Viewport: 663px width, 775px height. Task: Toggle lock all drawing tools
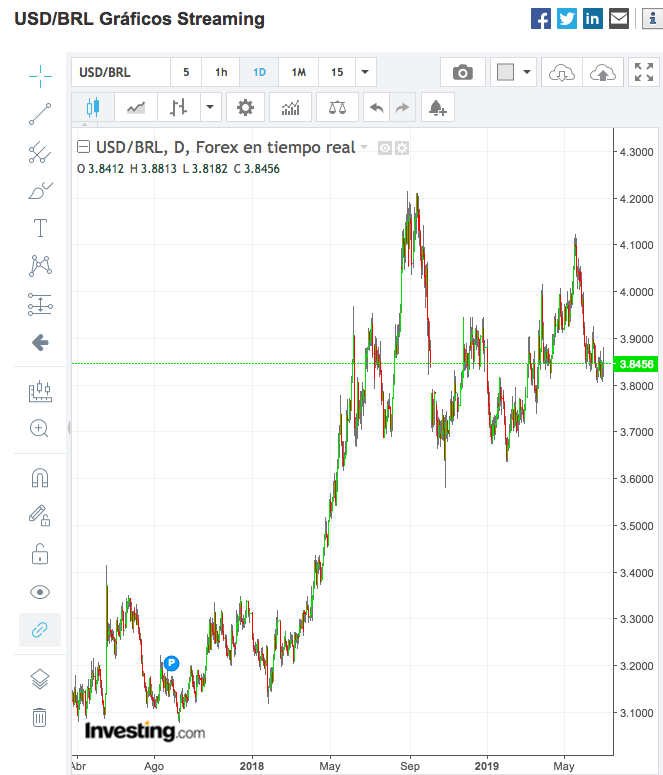(x=40, y=554)
